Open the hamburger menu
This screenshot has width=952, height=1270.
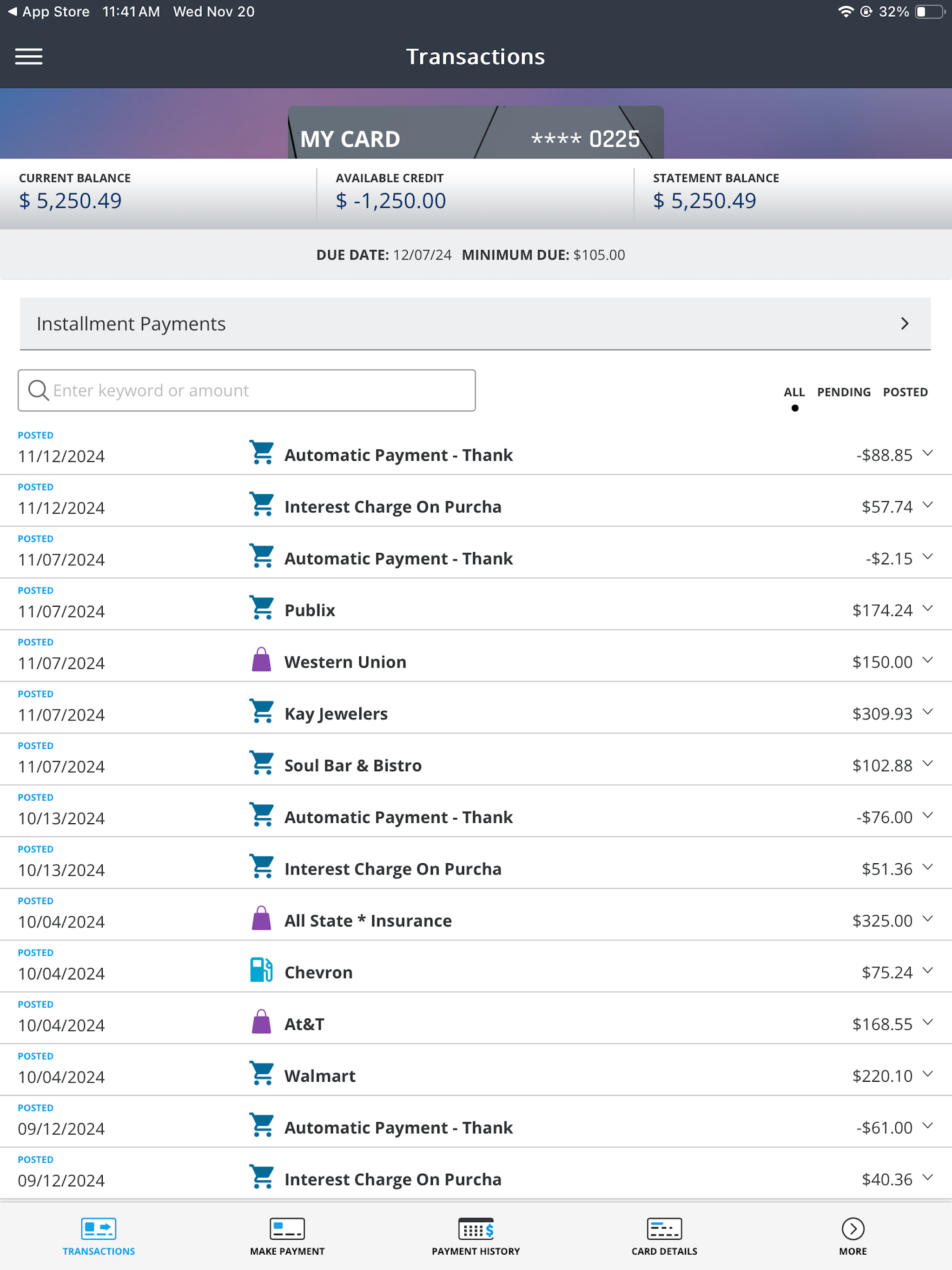click(x=29, y=56)
